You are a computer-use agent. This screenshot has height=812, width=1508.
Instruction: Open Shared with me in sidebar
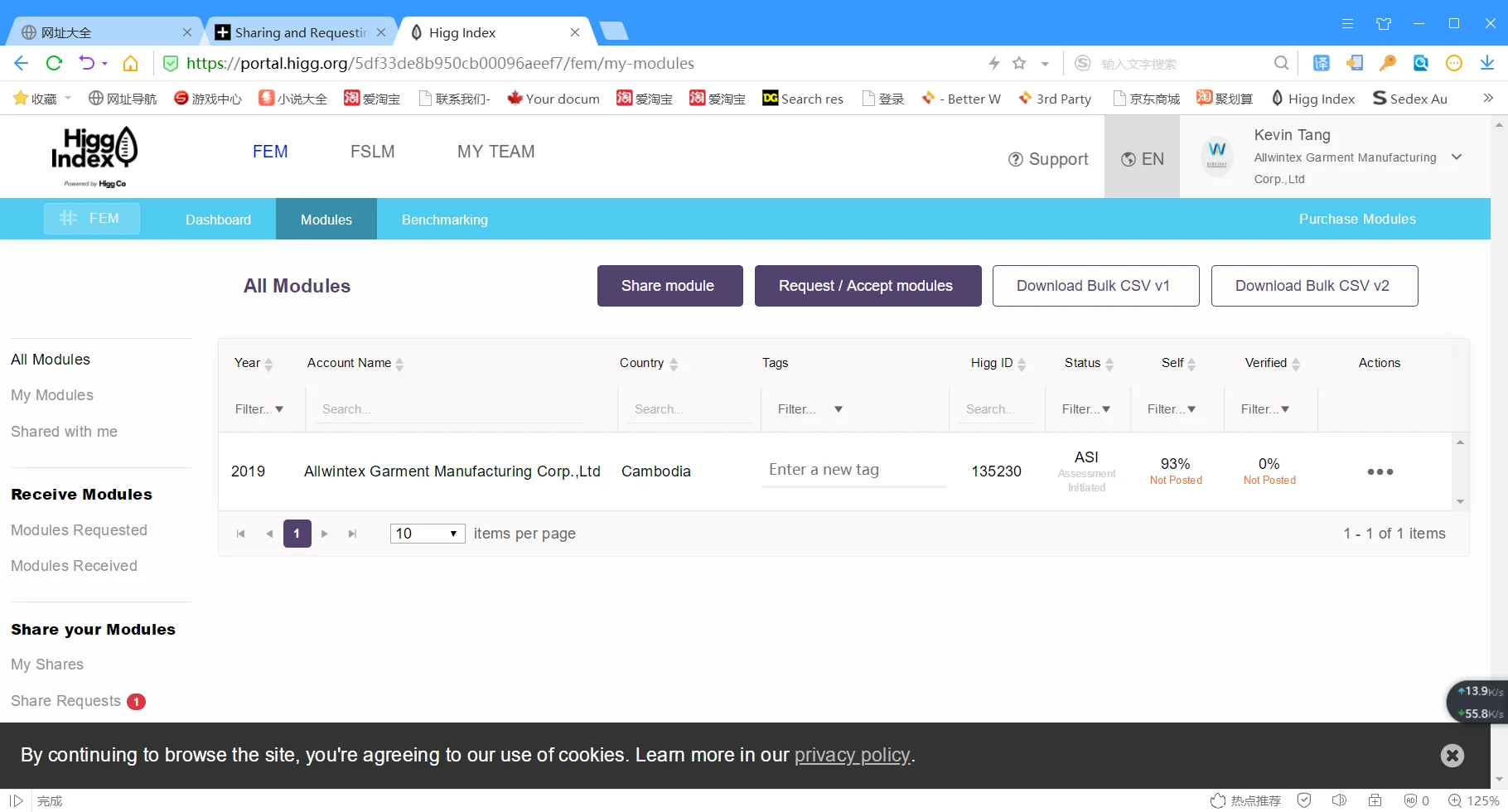click(x=64, y=432)
